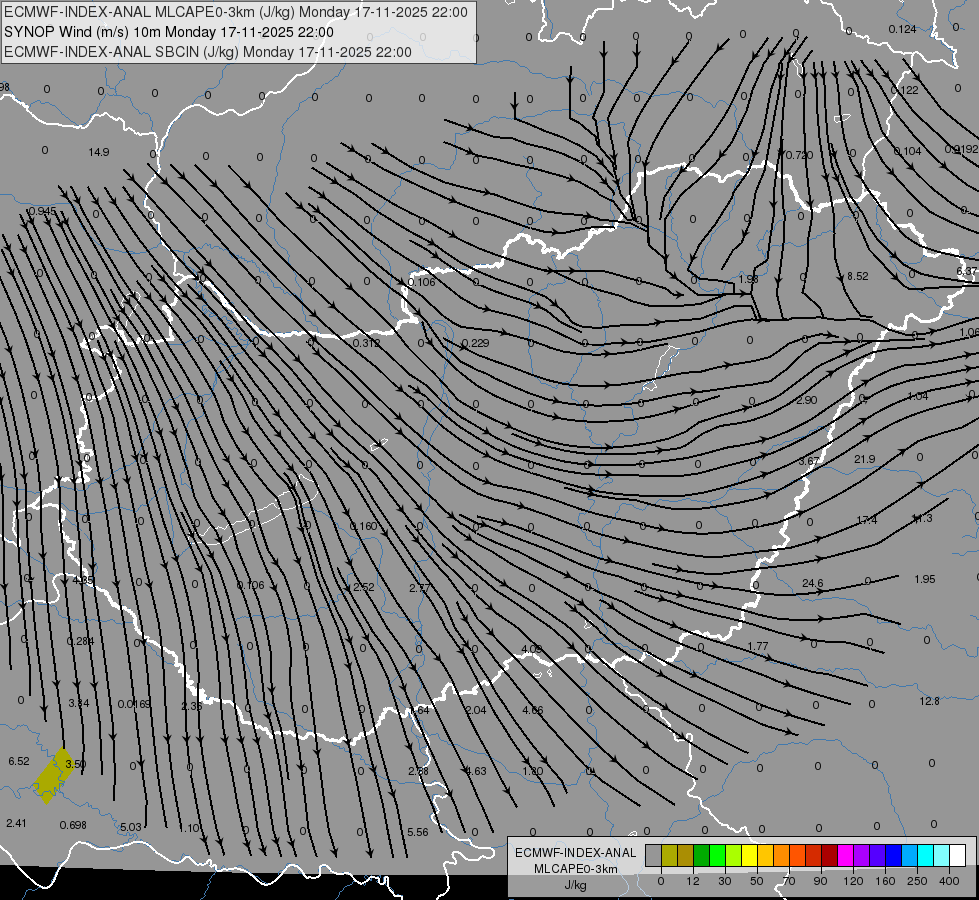979x900 pixels.
Task: Click the 3.50 value on the olive area
Action: coord(76,764)
